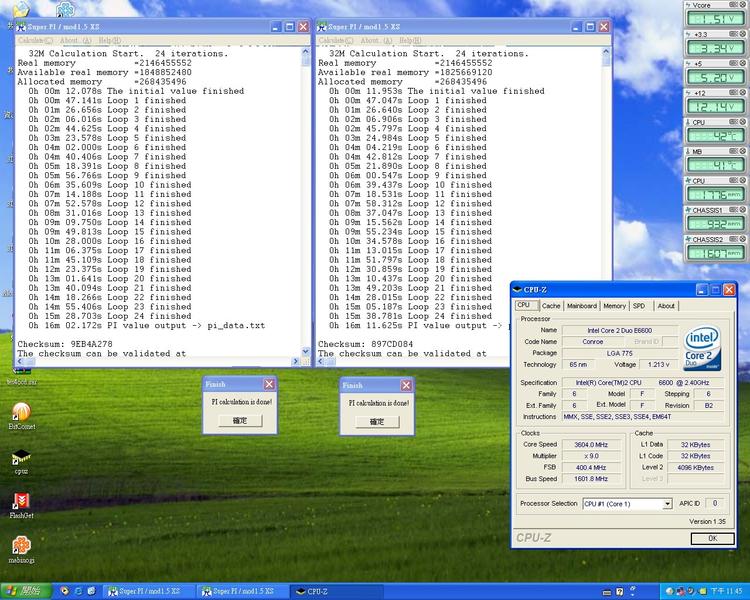Open About menu in left Super PI
750x600 pixels.
pyautogui.click(x=76, y=40)
